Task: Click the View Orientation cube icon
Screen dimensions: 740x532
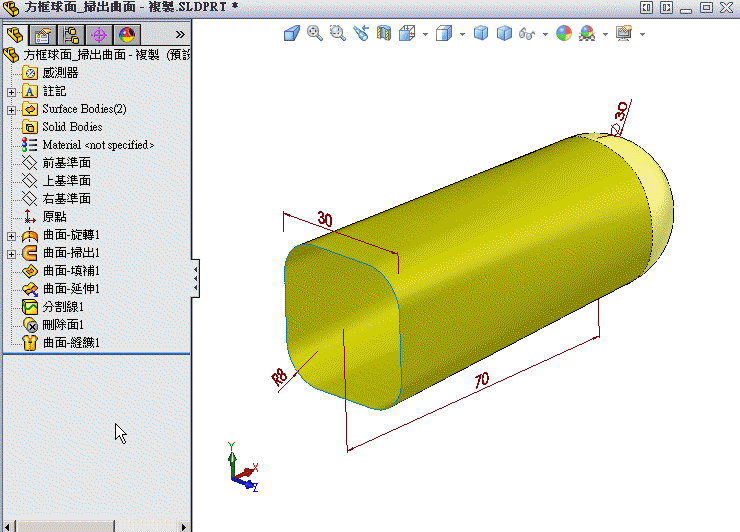Action: tap(407, 33)
